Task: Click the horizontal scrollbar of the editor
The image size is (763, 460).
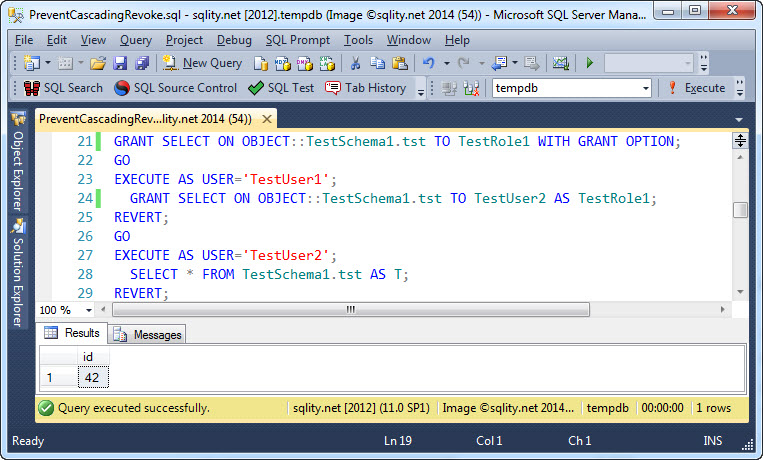Action: pos(350,310)
